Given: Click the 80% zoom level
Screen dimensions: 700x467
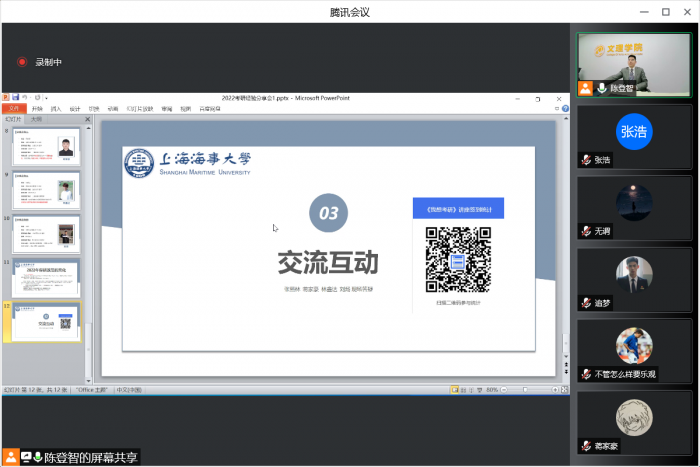Looking at the screenshot, I should point(492,390).
